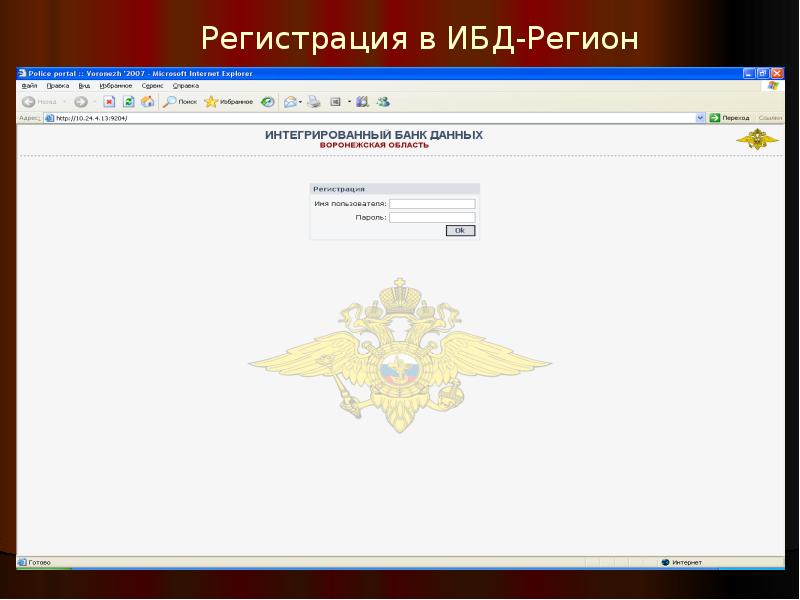Open the Mail icon on the toolbar

[x=291, y=101]
